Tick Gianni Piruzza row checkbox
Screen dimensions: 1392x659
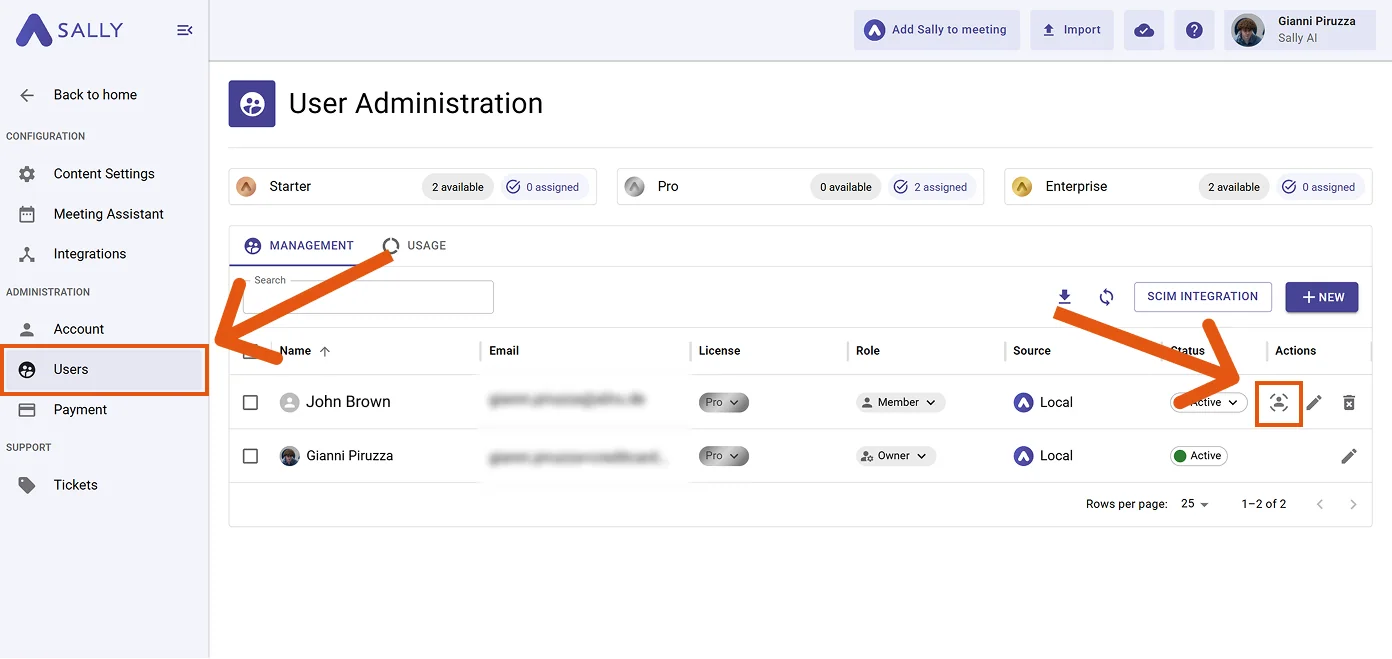pyautogui.click(x=251, y=456)
